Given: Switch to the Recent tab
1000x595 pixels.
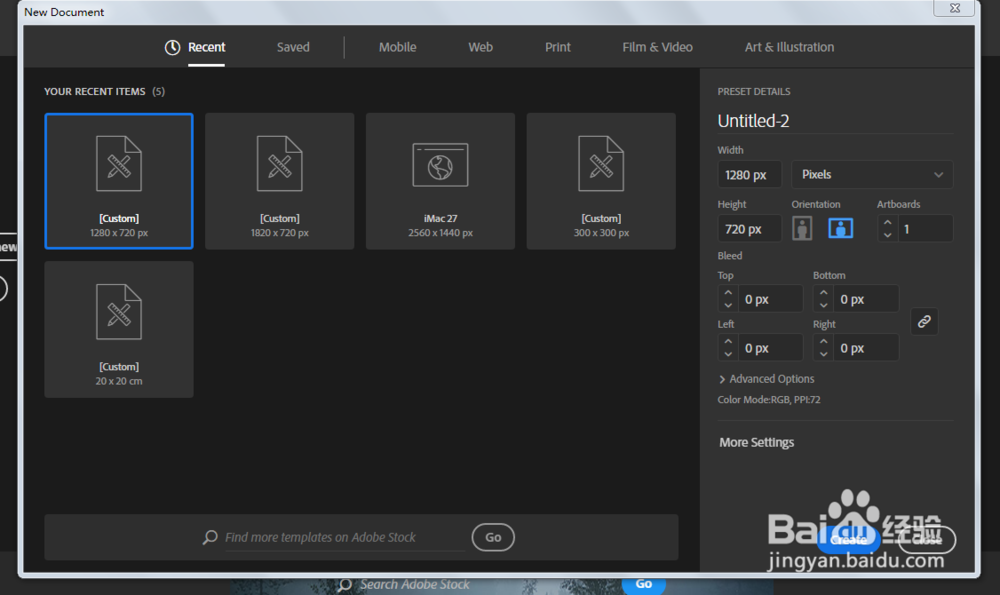Looking at the screenshot, I should [206, 47].
